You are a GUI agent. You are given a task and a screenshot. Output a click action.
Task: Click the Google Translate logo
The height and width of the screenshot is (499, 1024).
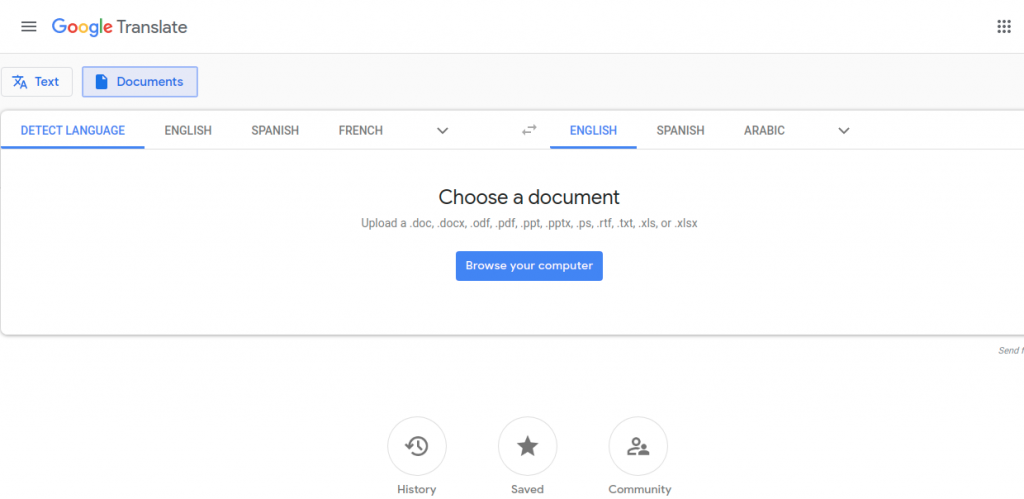(120, 27)
